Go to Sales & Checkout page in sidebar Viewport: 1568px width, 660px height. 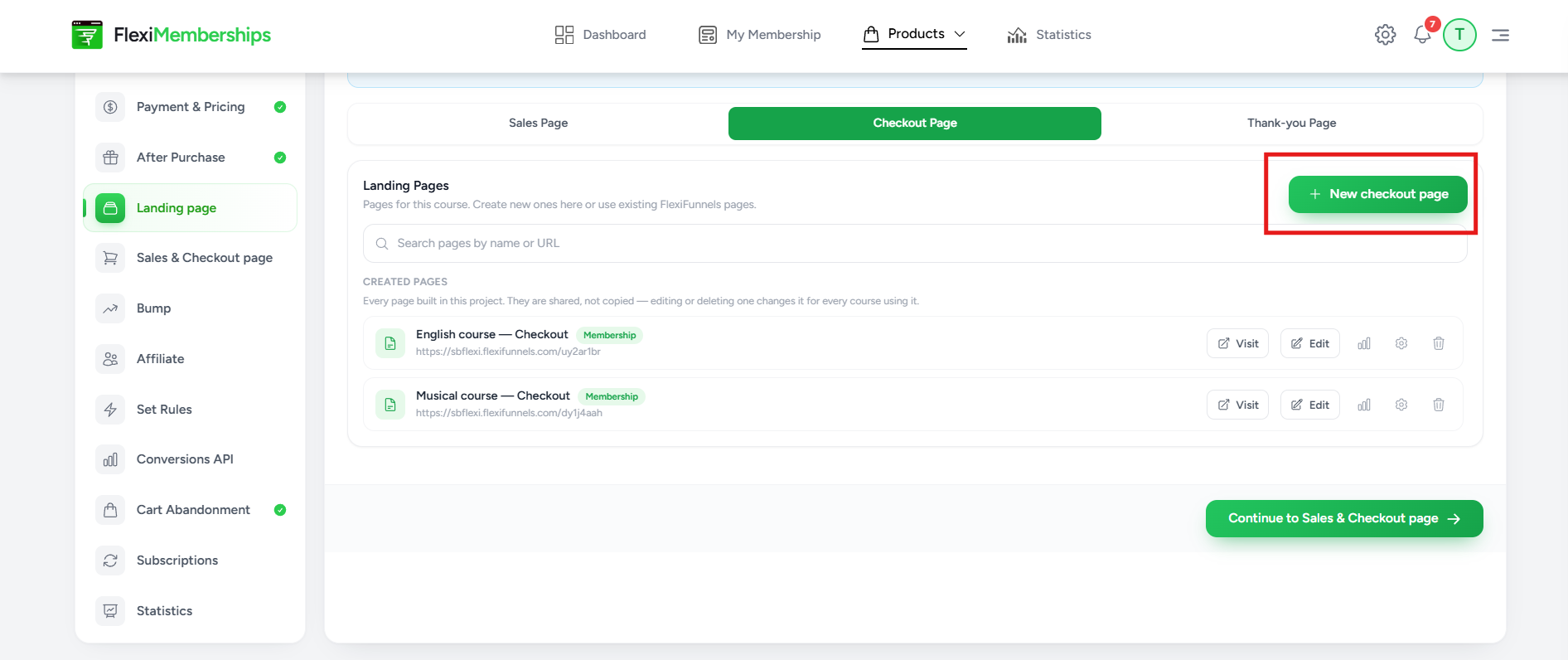click(191, 258)
